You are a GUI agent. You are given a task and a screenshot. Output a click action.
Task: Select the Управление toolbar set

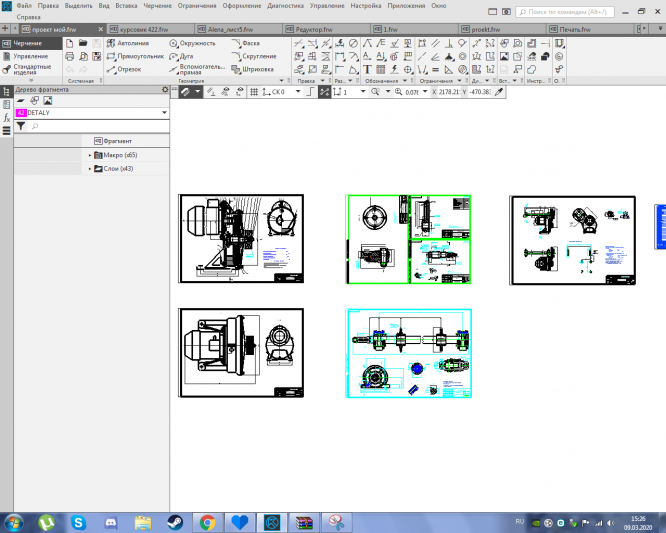[31, 56]
